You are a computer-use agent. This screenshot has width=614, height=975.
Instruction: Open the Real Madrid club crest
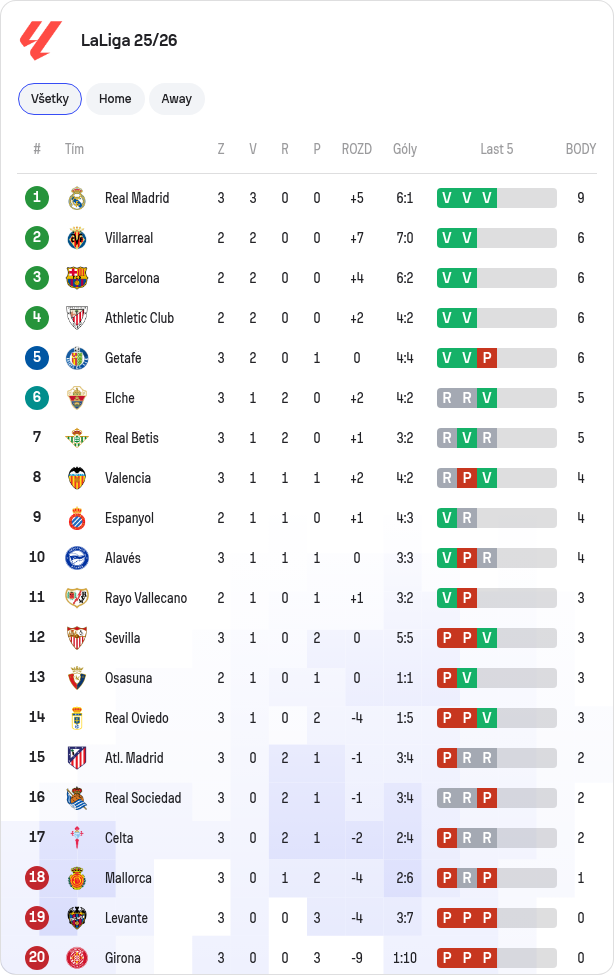point(77,198)
